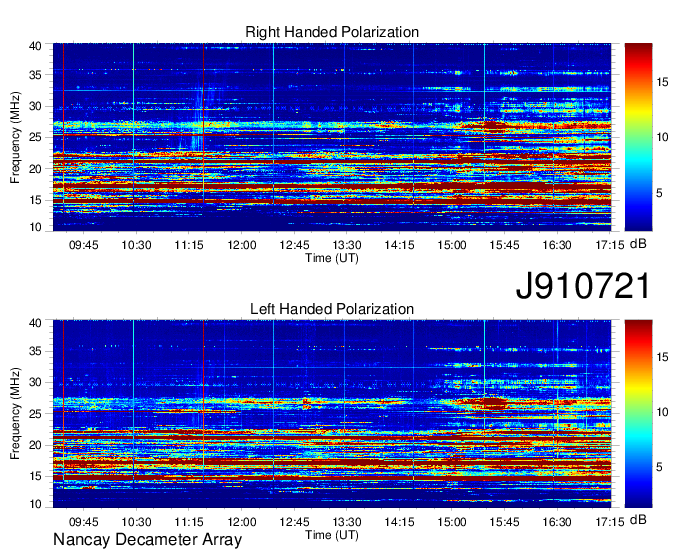The image size is (680, 552).
Task: Click 20 MHz tick on Left Handed frequency axis
Action: [x=35, y=445]
